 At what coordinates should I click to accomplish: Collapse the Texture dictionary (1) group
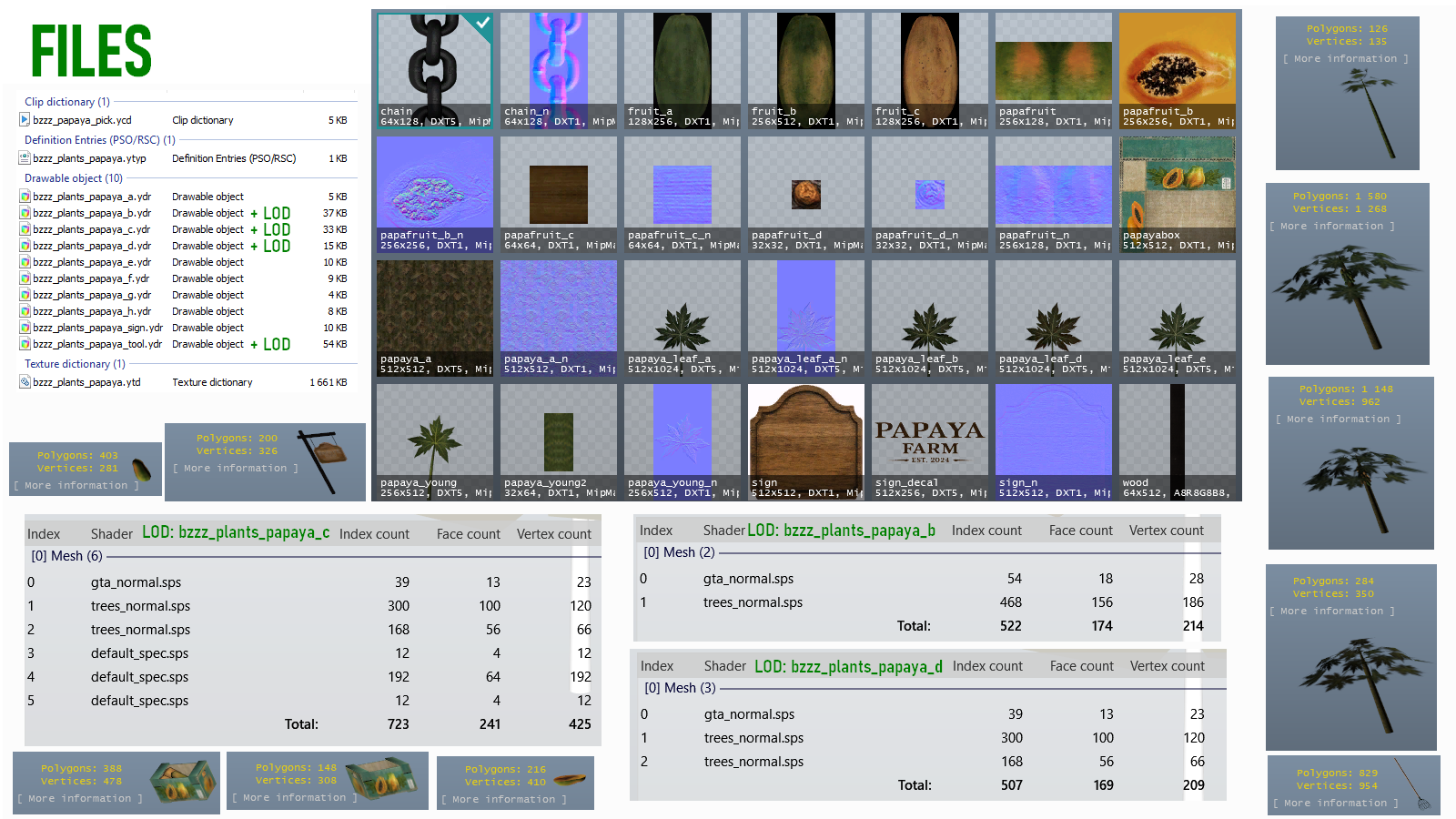coord(75,364)
